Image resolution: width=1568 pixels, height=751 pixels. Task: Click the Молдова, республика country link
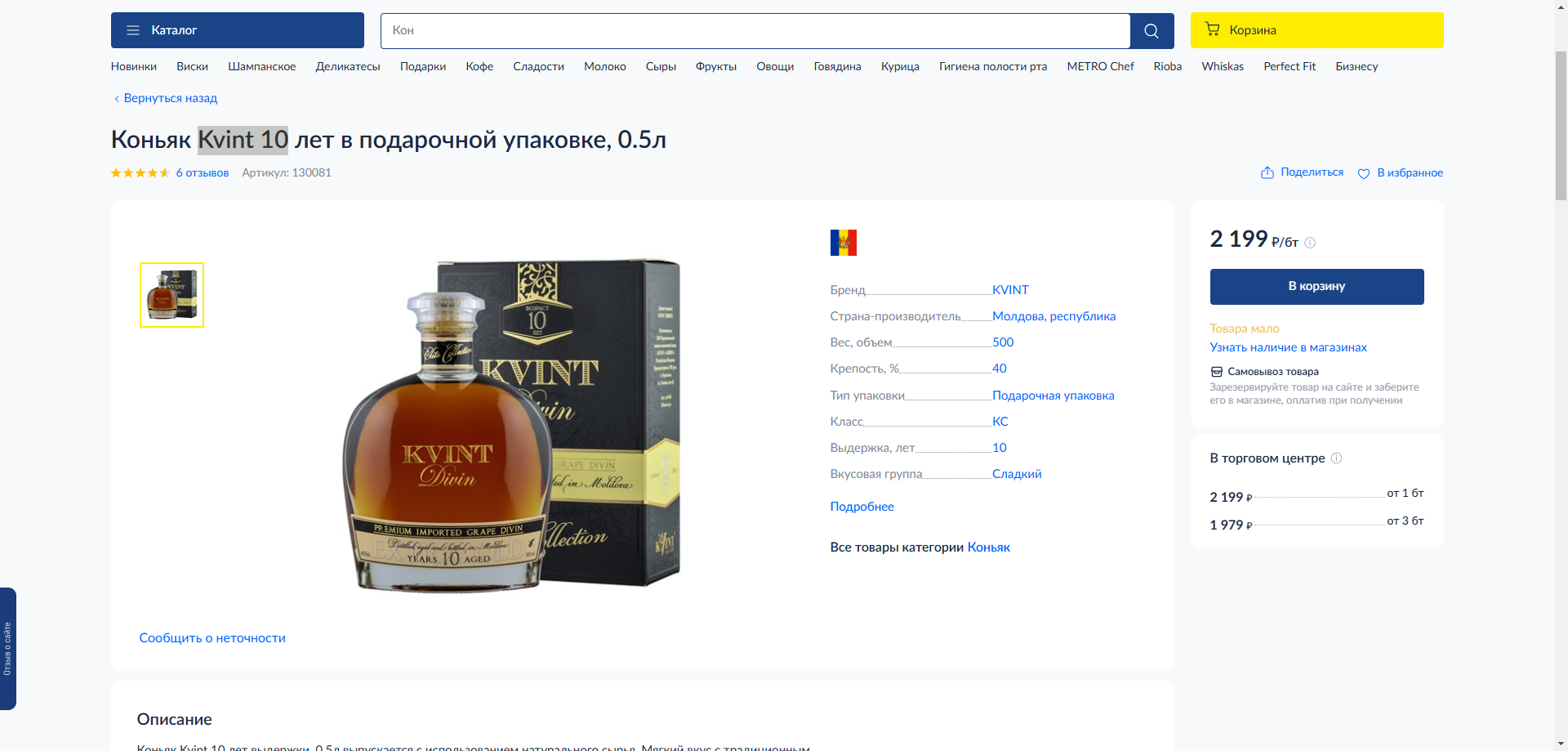[1053, 316]
